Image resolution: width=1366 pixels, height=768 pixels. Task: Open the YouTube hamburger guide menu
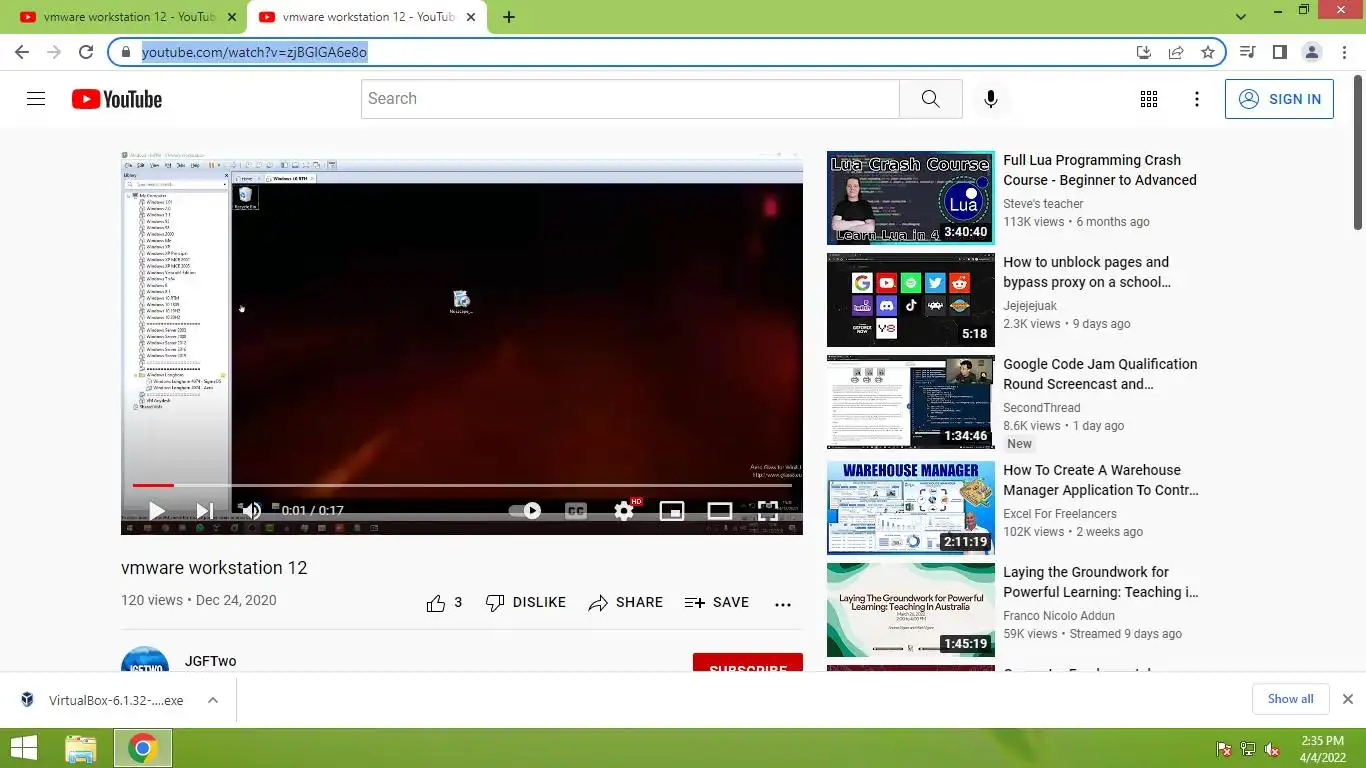pos(36,99)
